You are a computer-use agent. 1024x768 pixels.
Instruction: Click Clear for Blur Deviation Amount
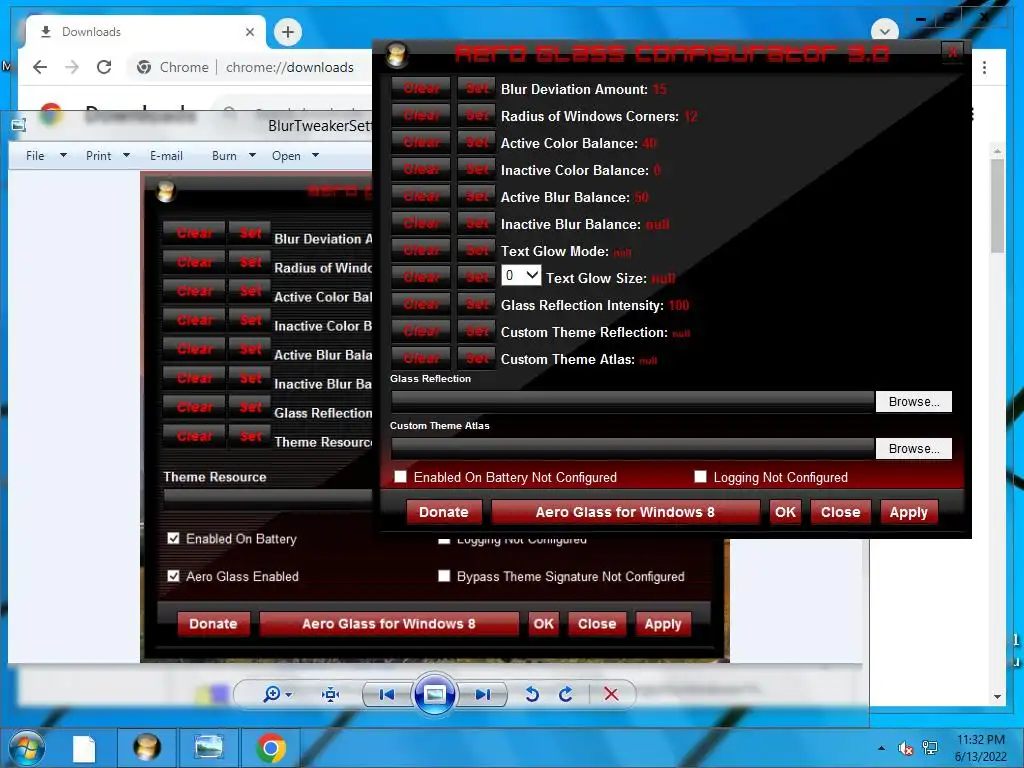(x=421, y=89)
